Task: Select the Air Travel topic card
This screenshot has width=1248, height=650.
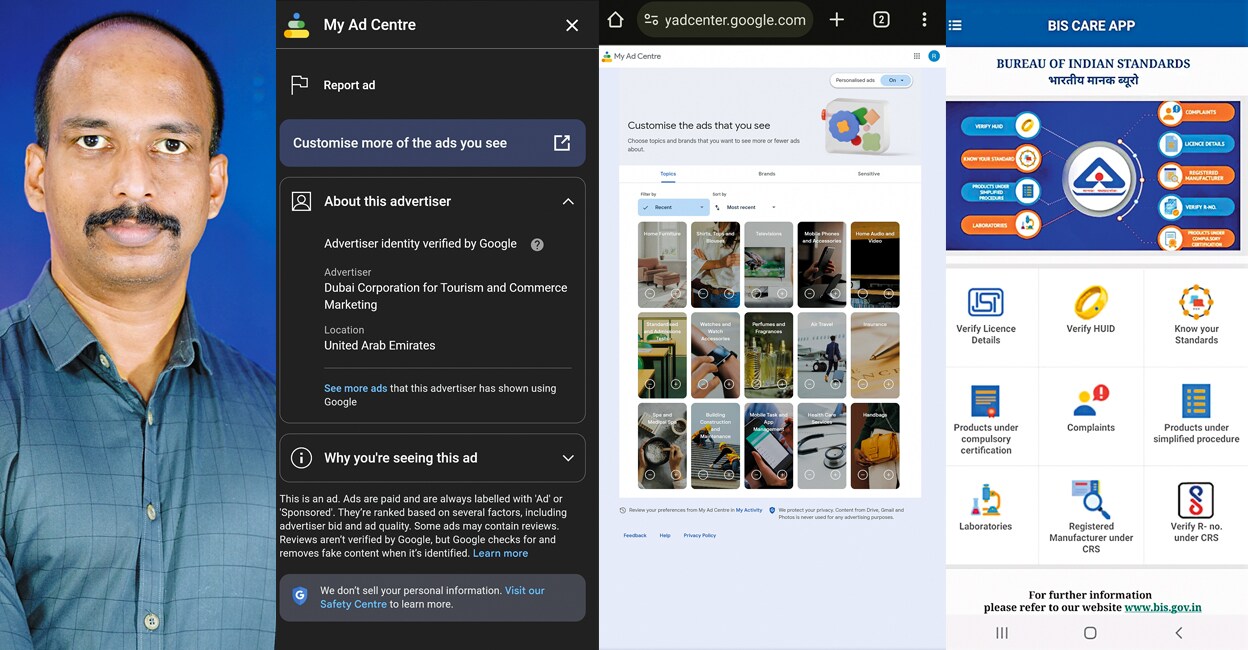Action: coord(821,355)
